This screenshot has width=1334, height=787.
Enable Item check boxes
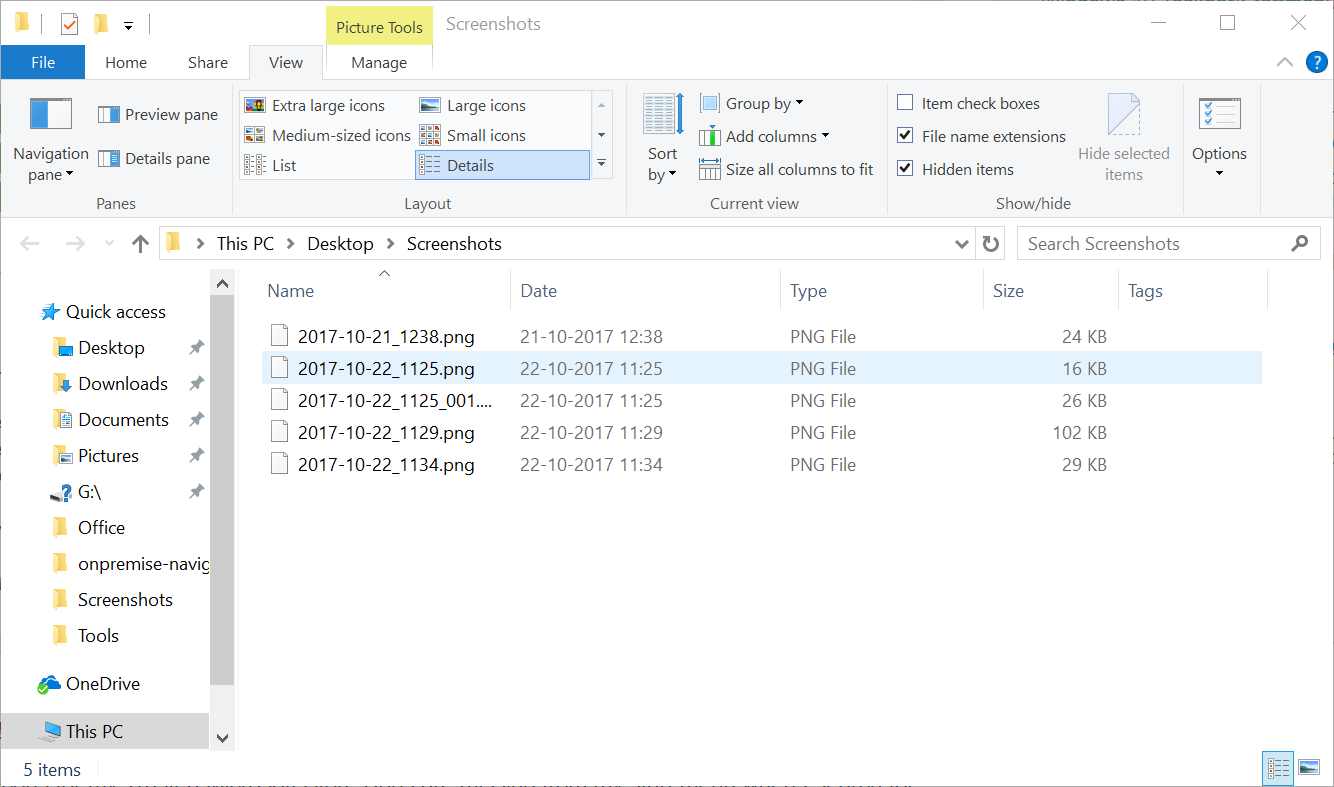[x=905, y=103]
